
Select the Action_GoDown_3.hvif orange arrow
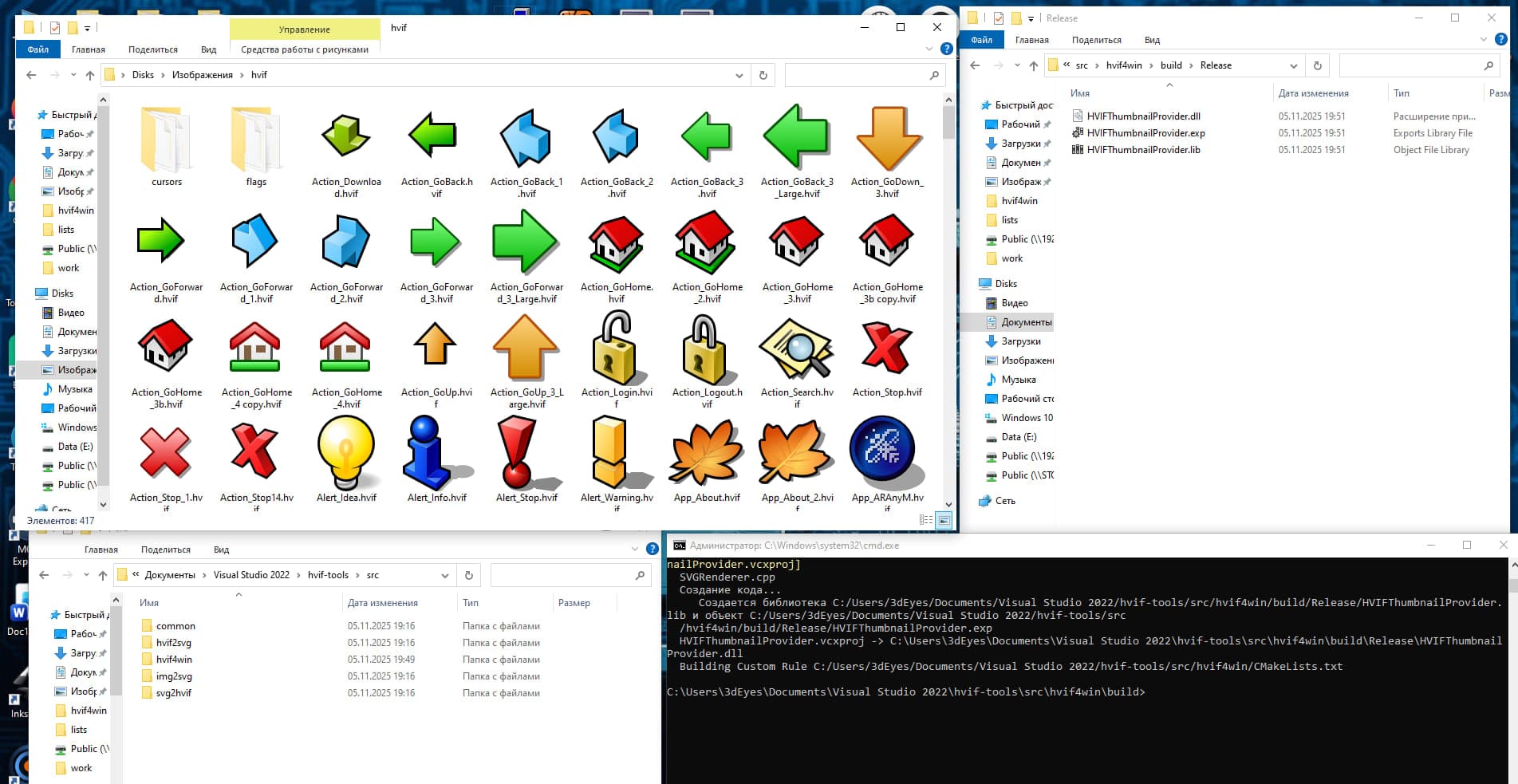click(x=887, y=140)
